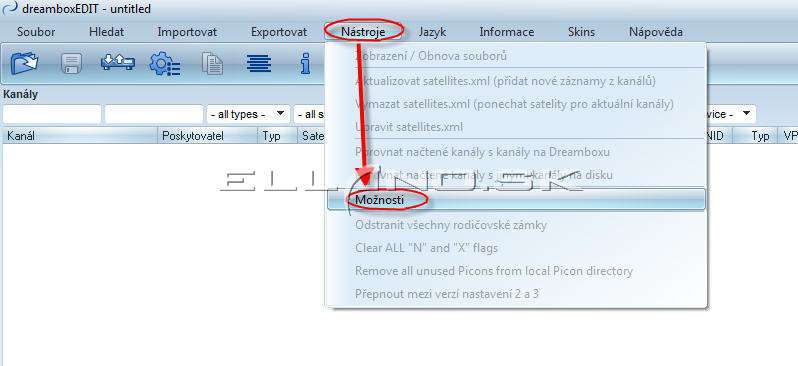The height and width of the screenshot is (366, 798).
Task: Open the Skins menu
Action: click(x=581, y=32)
